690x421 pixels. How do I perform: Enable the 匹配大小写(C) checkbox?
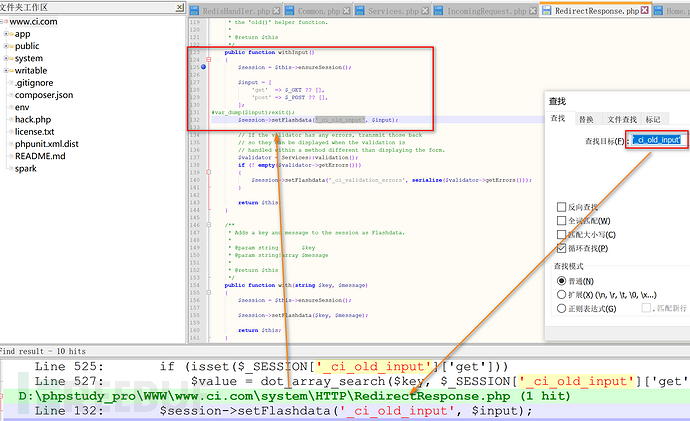(561, 234)
